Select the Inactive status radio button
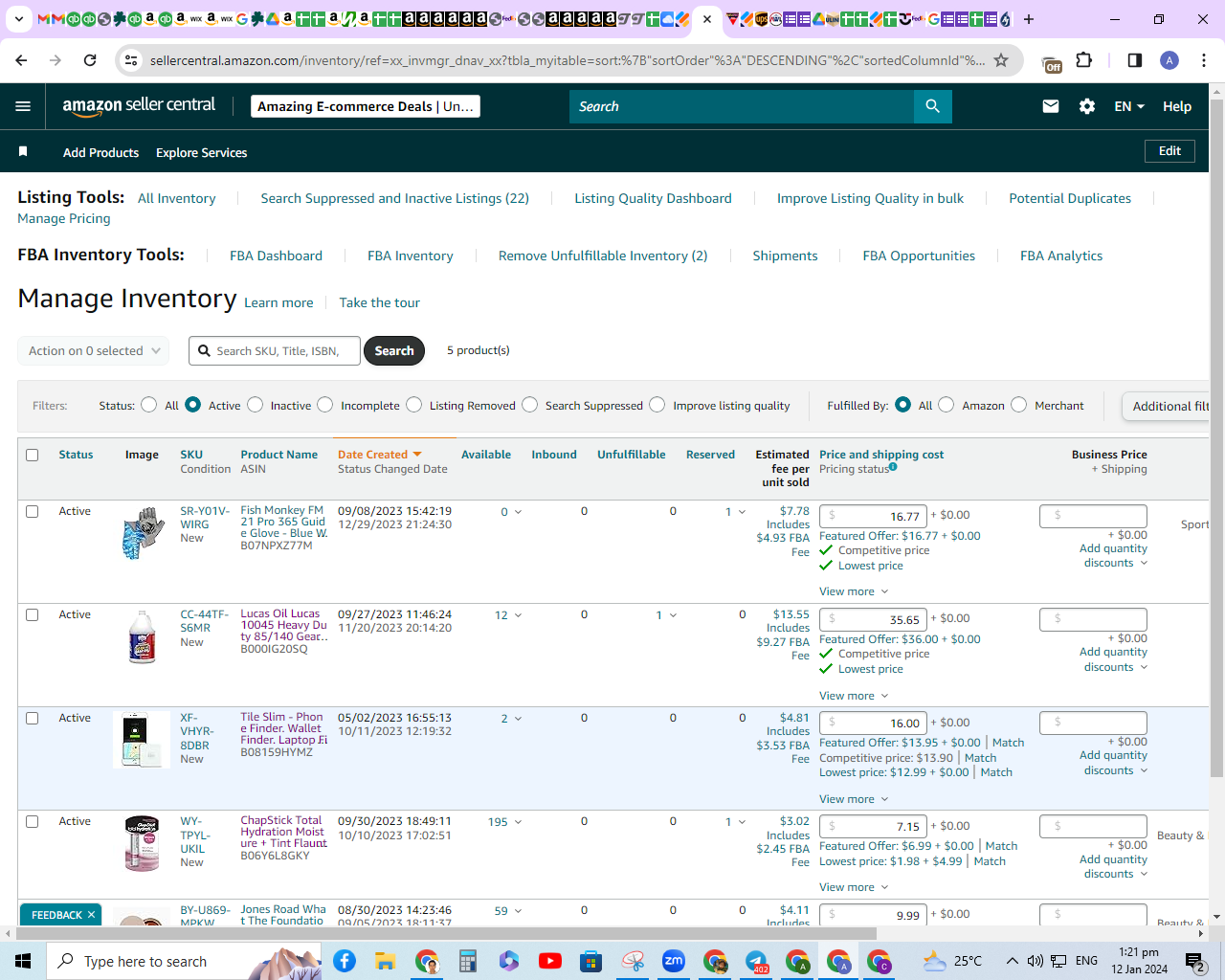Image resolution: width=1225 pixels, height=980 pixels. tap(256, 405)
